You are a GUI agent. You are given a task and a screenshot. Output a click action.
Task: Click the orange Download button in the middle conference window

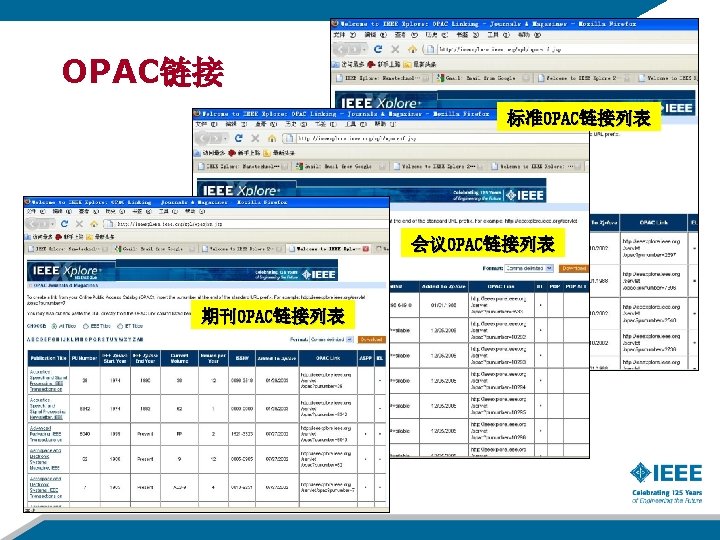click(x=574, y=268)
